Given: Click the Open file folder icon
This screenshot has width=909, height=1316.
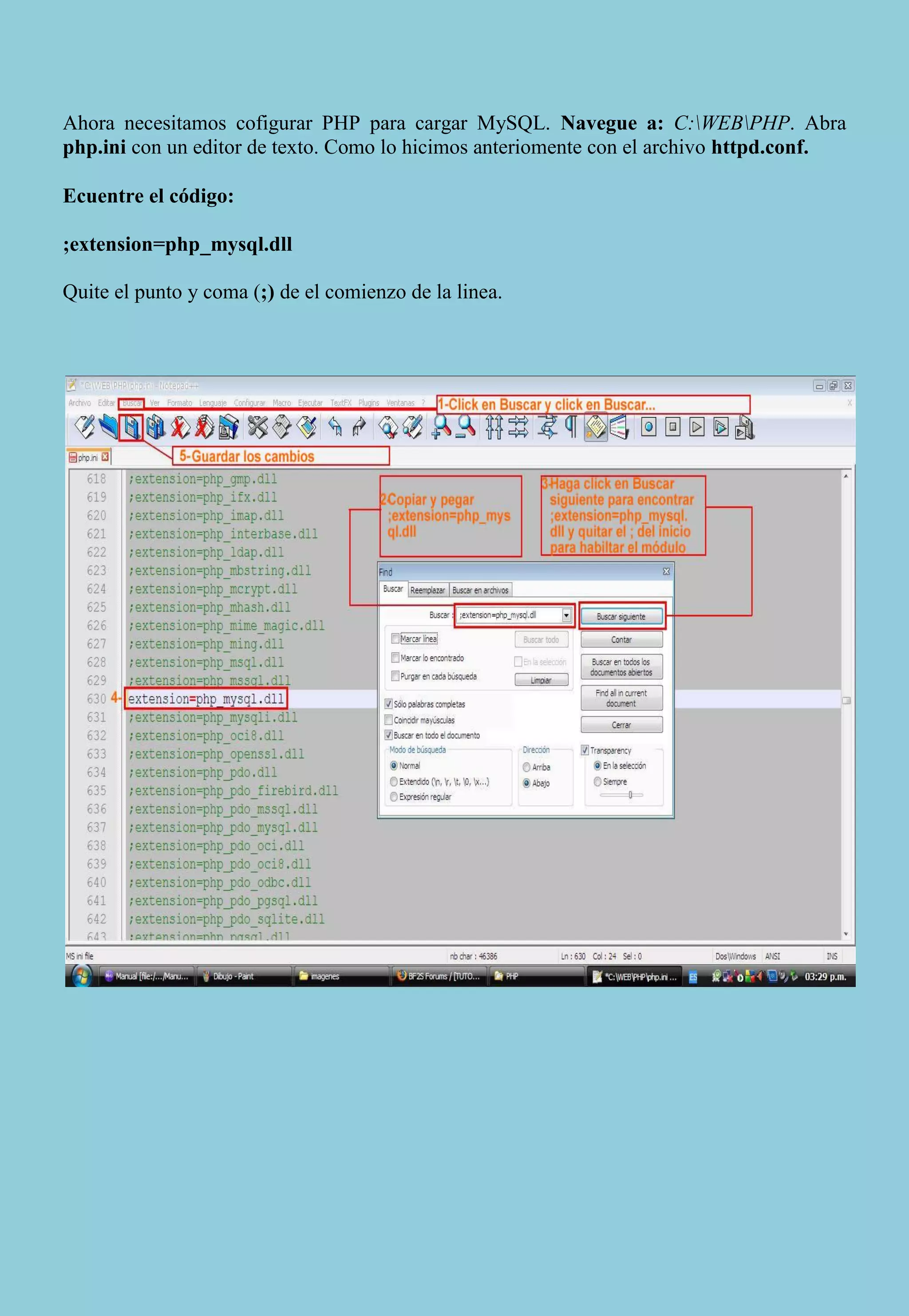Looking at the screenshot, I should tap(108, 427).
